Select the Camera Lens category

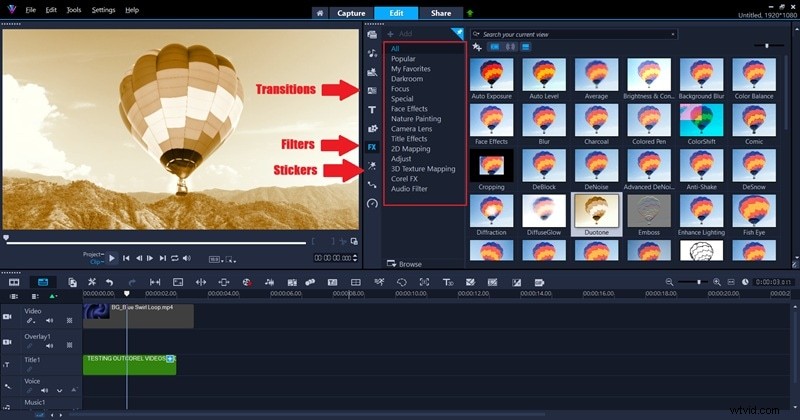(411, 129)
